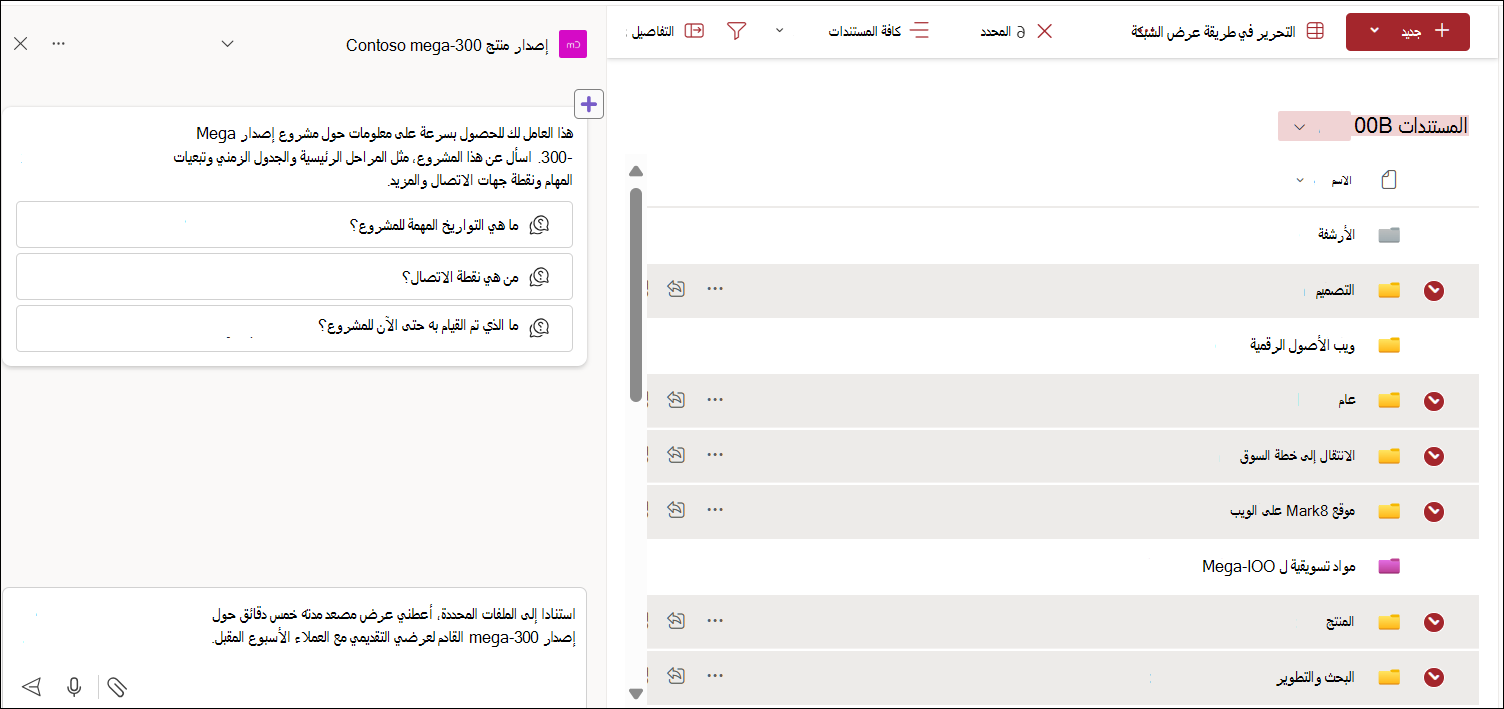Viewport: 1504px width, 709px height.
Task: Expand the agent picker chevron in chat header
Action: 228,44
